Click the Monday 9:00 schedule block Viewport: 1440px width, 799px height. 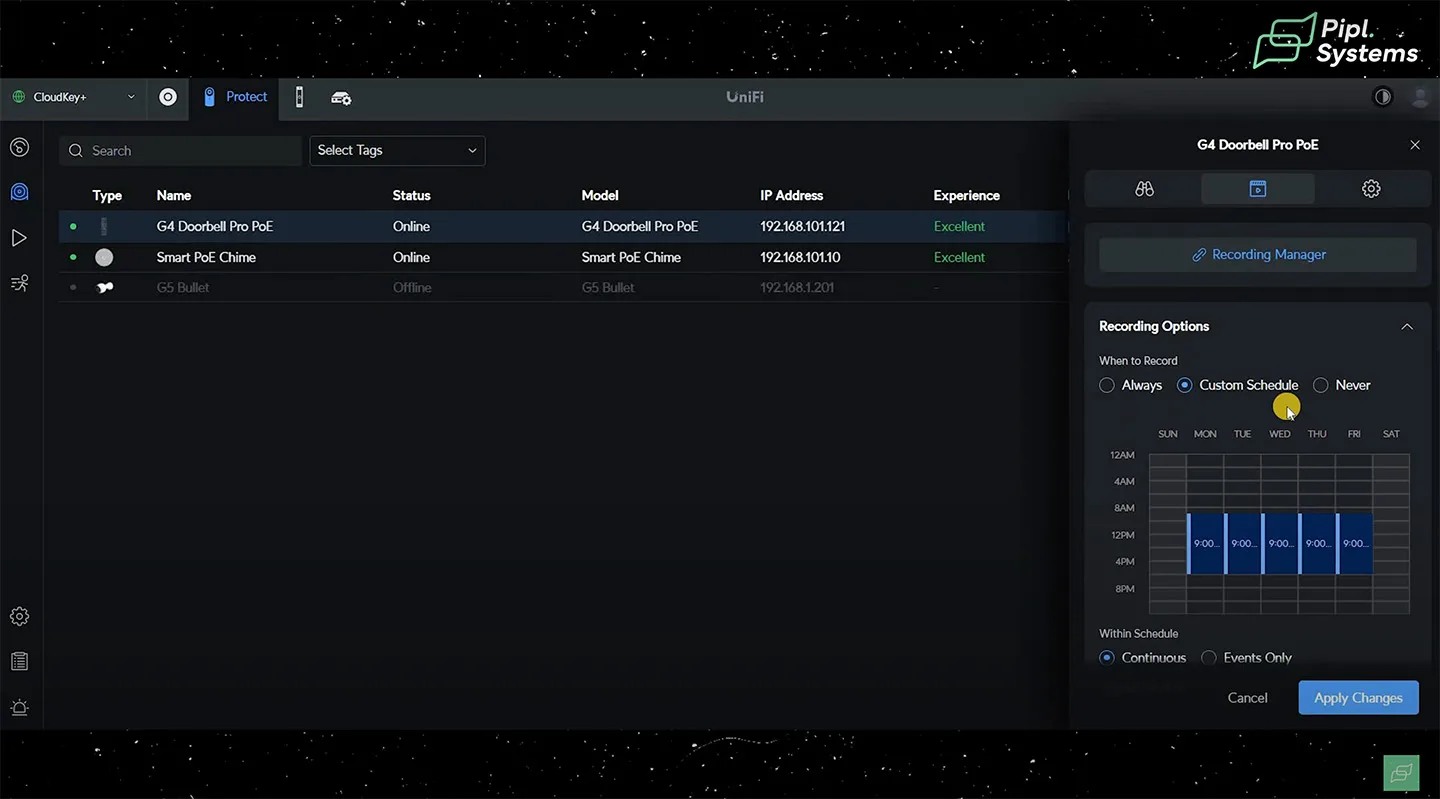pyautogui.click(x=1206, y=544)
